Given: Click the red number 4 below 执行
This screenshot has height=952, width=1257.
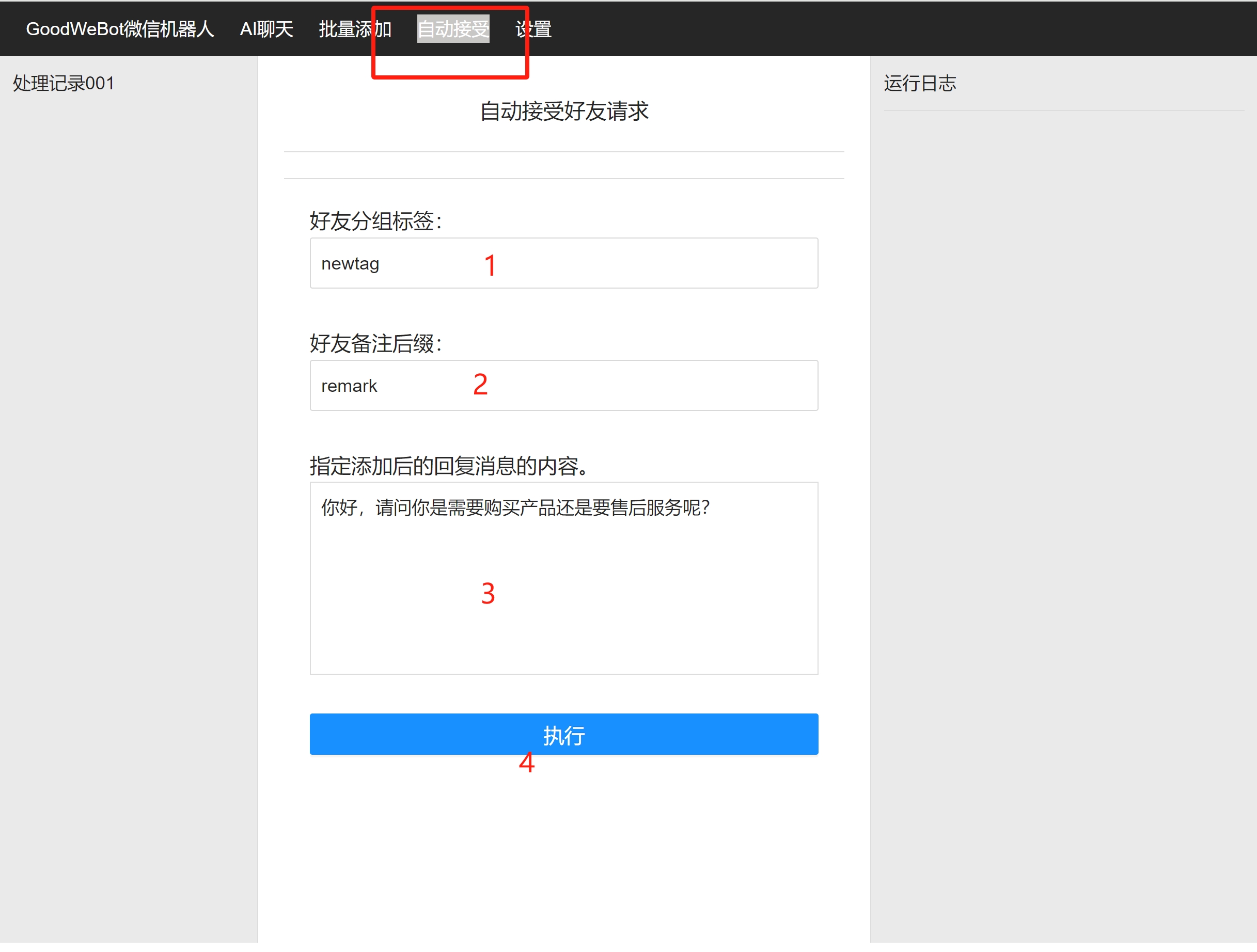Looking at the screenshot, I should tap(526, 763).
